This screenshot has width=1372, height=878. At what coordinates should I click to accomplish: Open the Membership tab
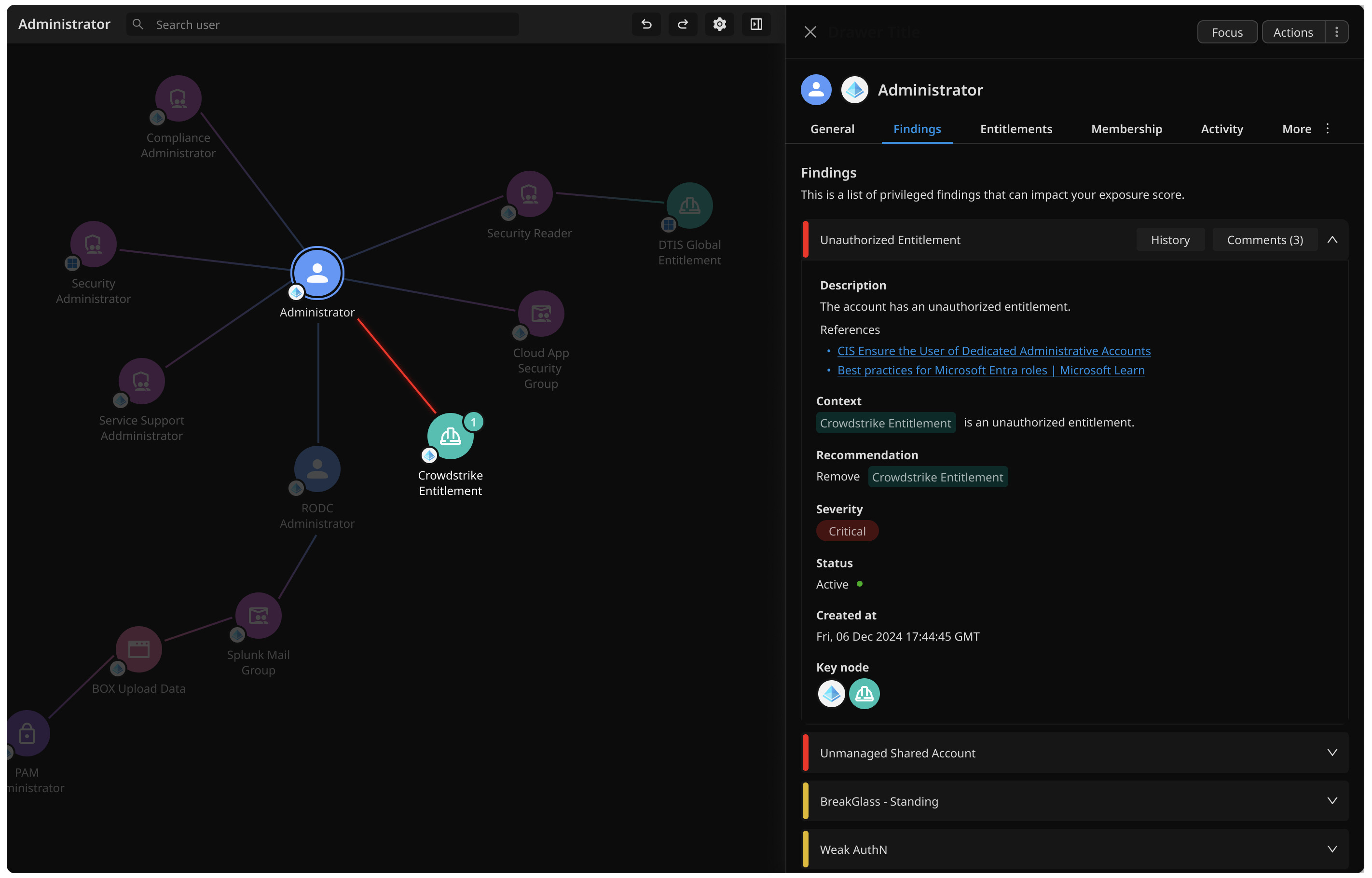tap(1126, 129)
